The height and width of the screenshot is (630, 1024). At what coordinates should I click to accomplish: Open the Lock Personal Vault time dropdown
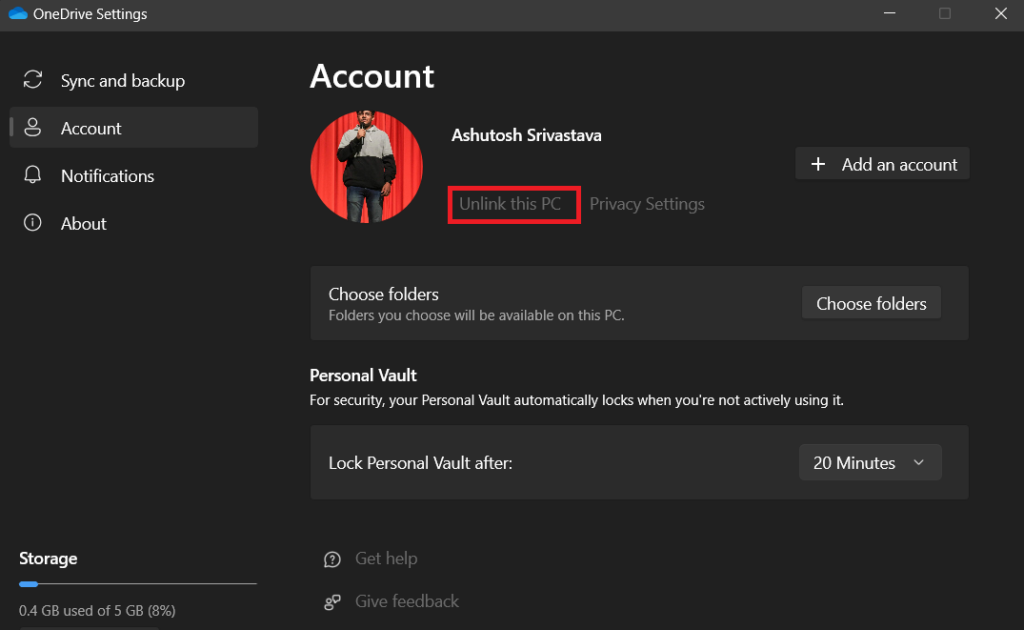[869, 462]
